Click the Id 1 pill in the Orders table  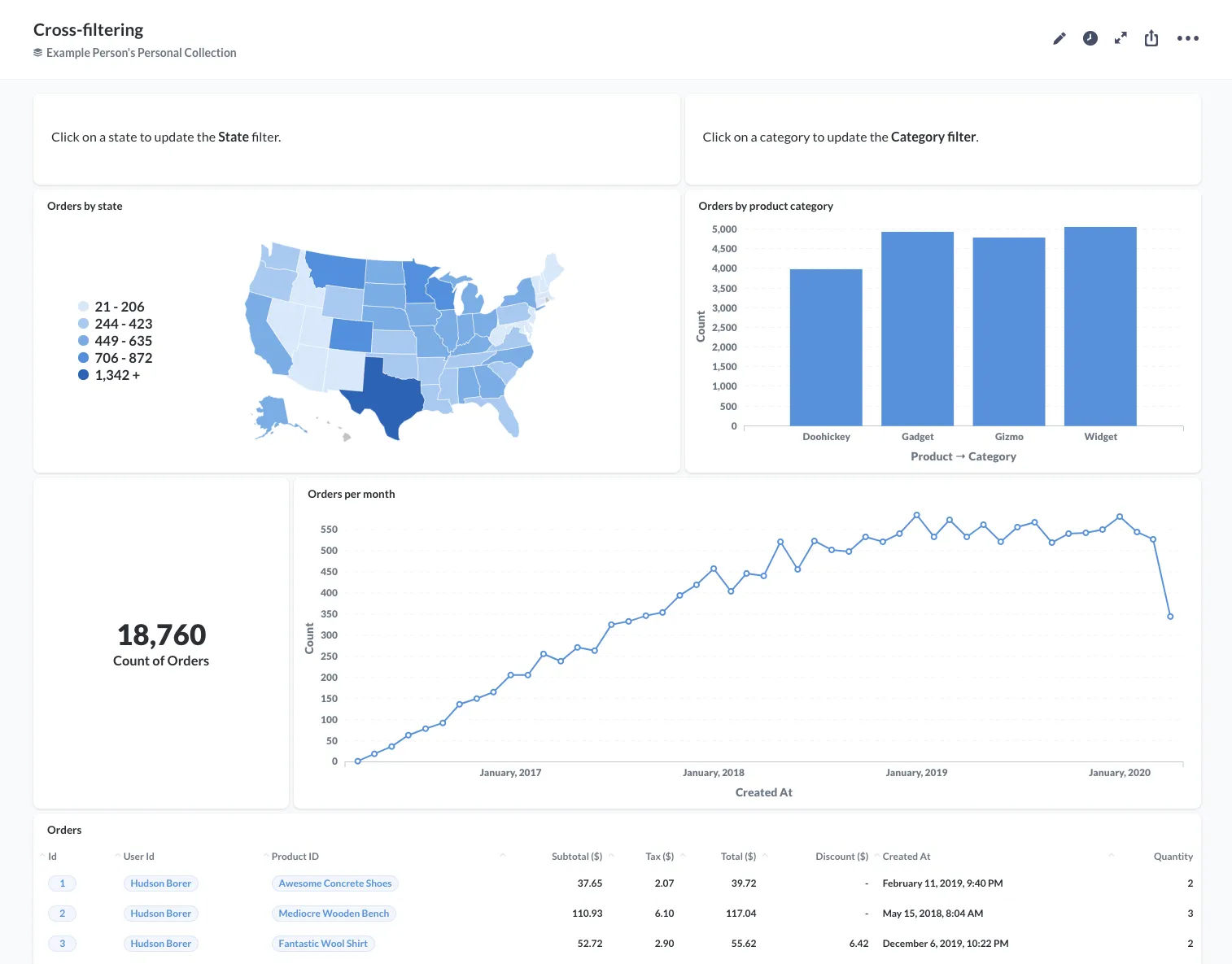(x=63, y=883)
